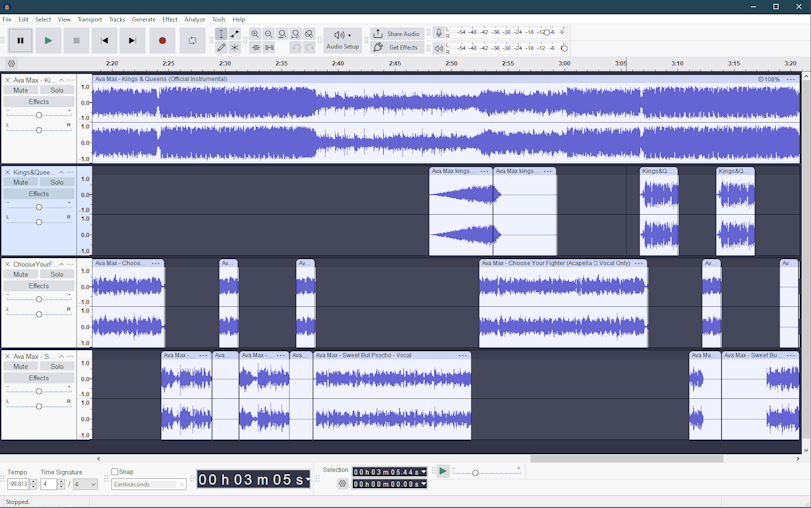
Task: Mute the ChooseYourF... track
Action: pos(21,274)
